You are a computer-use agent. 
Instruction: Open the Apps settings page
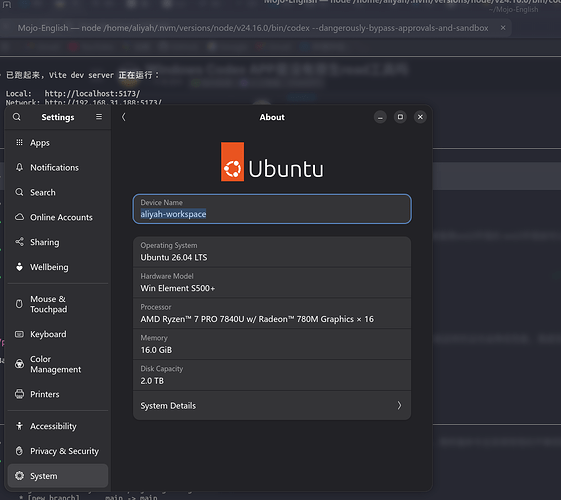[x=58, y=143]
